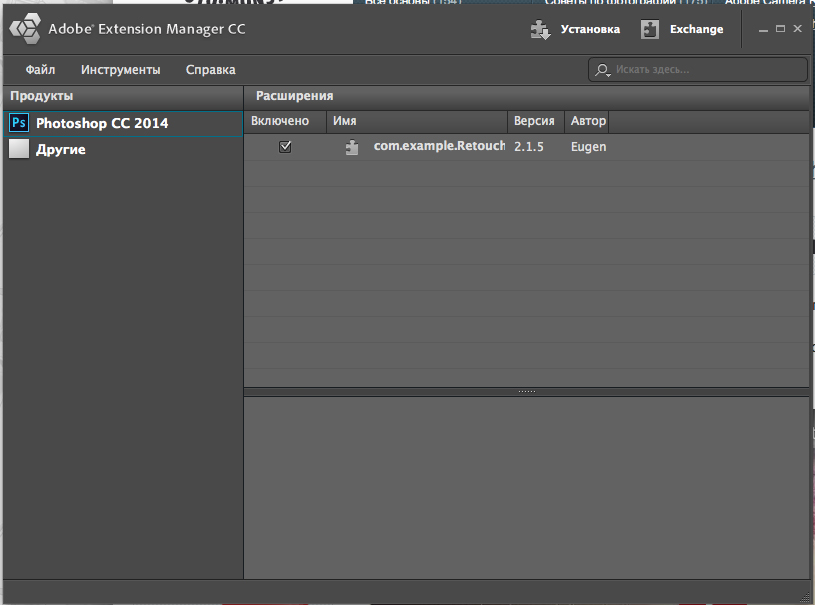Viewport: 815px width, 605px height.
Task: Click the dotted splitter handle between panes
Action: pos(527,391)
